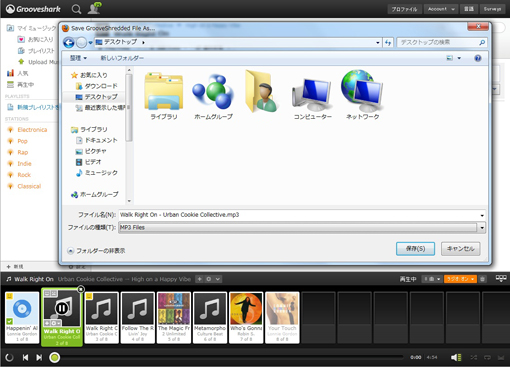The height and width of the screenshot is (367, 510).
Task: Select the Electronica station
Action: (32, 130)
